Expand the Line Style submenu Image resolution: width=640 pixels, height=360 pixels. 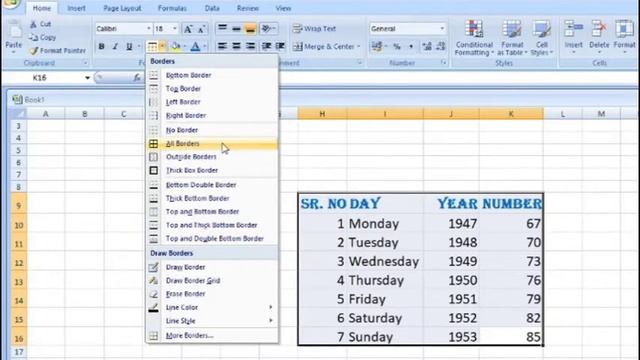[212, 321]
